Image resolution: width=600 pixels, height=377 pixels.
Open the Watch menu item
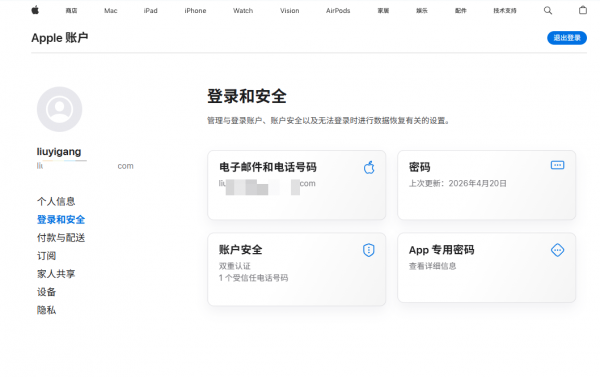(243, 11)
